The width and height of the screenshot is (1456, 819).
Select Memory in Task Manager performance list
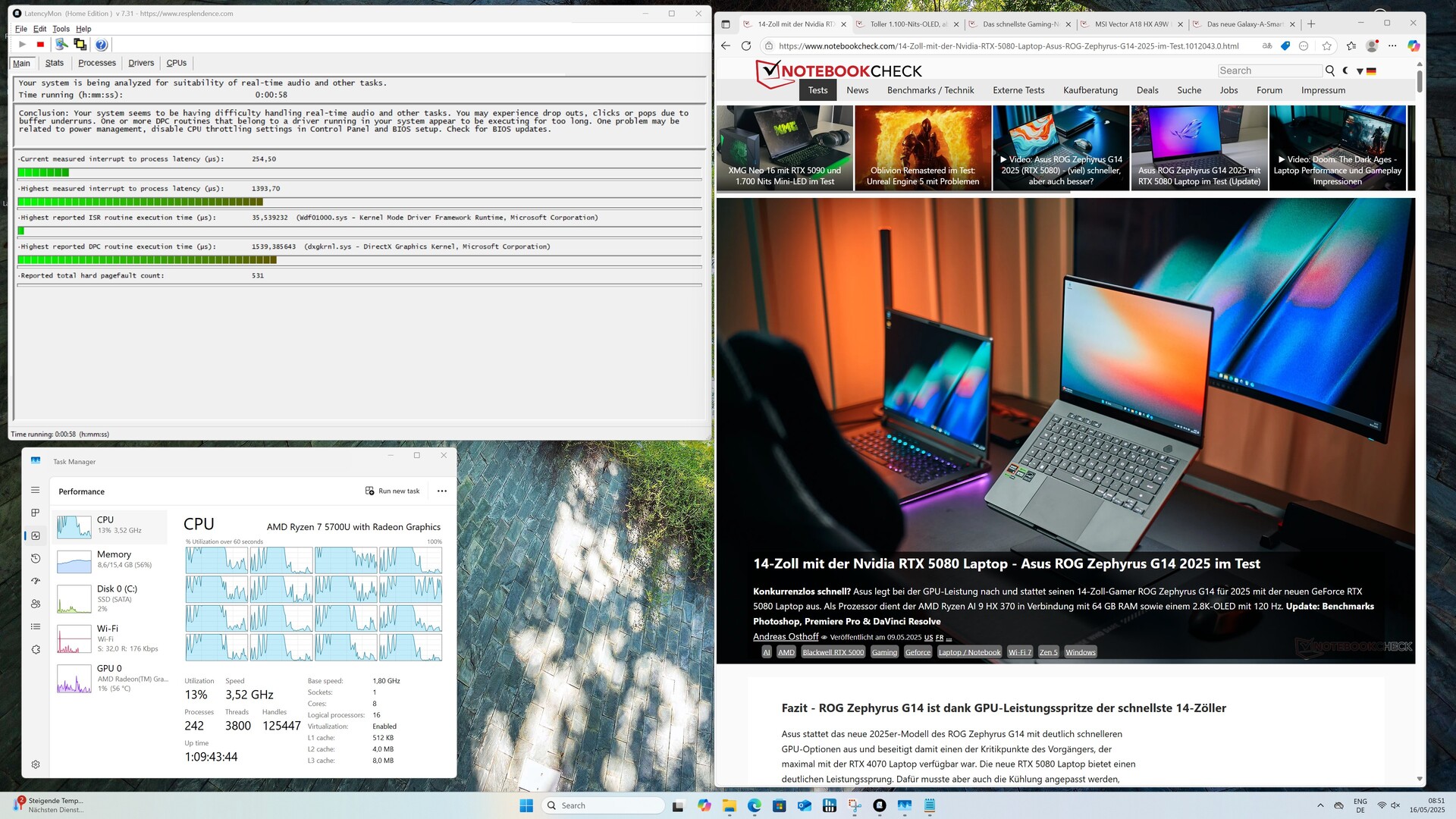112,560
